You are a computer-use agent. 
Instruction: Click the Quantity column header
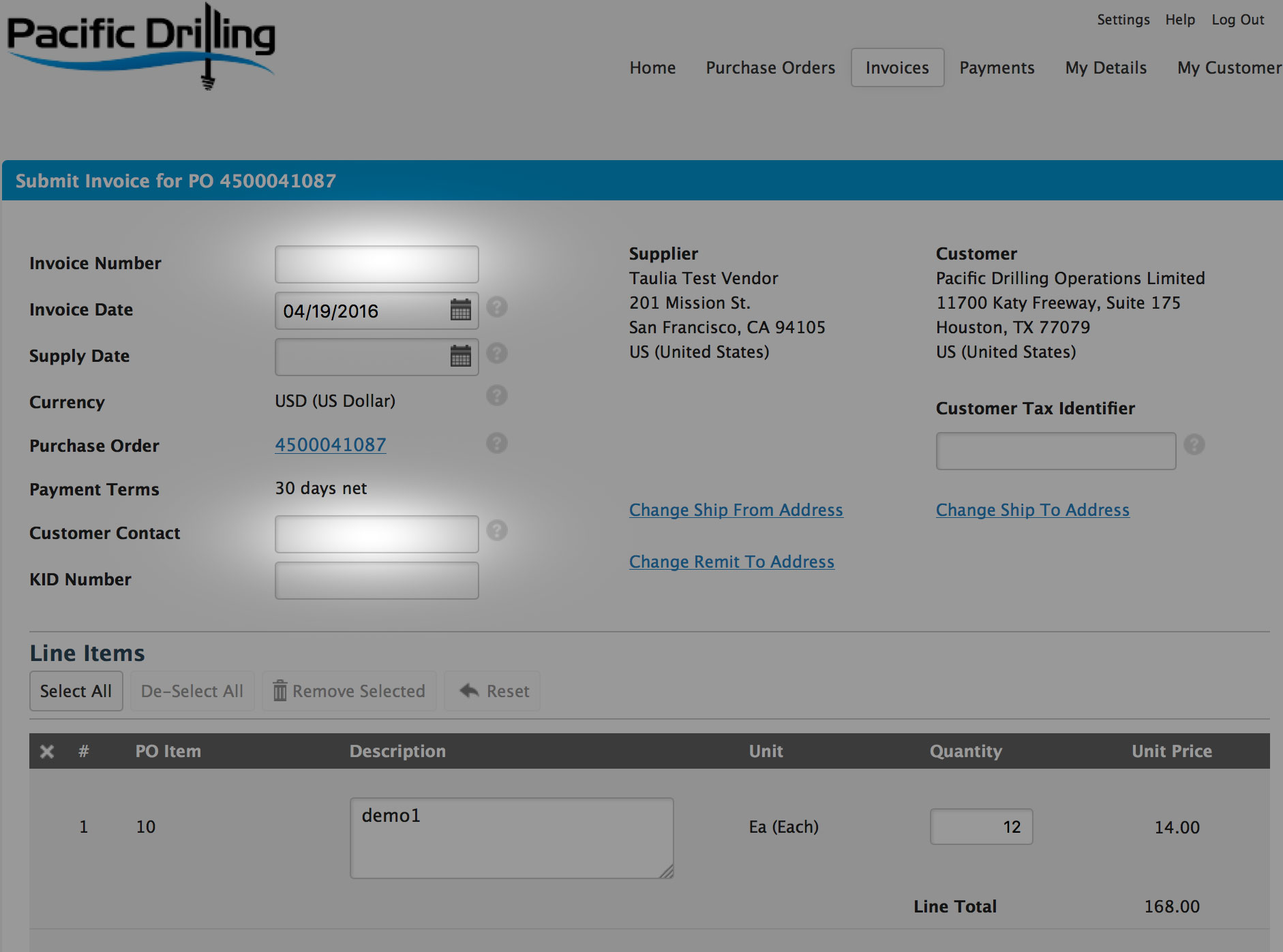point(966,752)
